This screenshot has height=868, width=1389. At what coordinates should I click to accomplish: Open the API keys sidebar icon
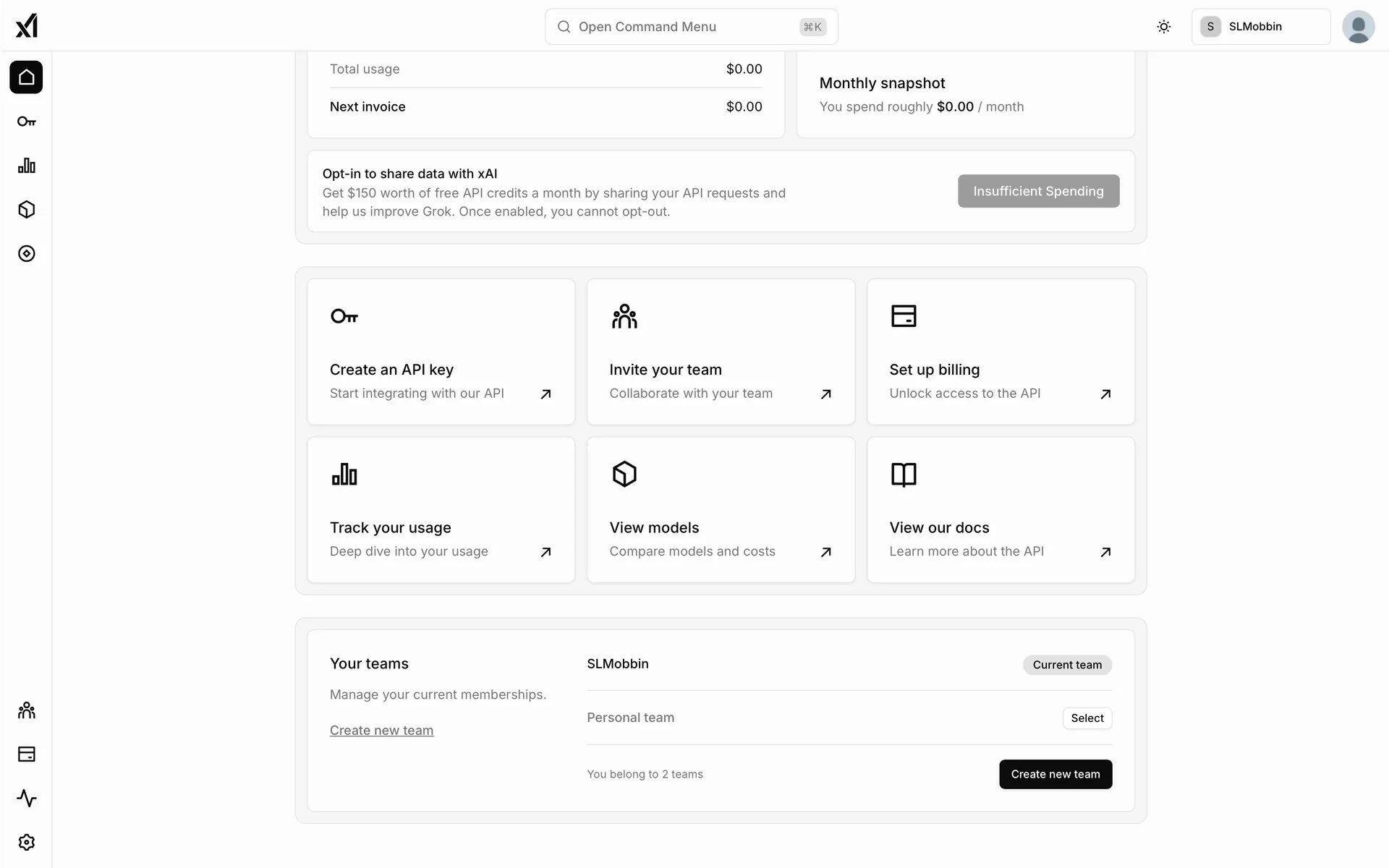pos(26,122)
